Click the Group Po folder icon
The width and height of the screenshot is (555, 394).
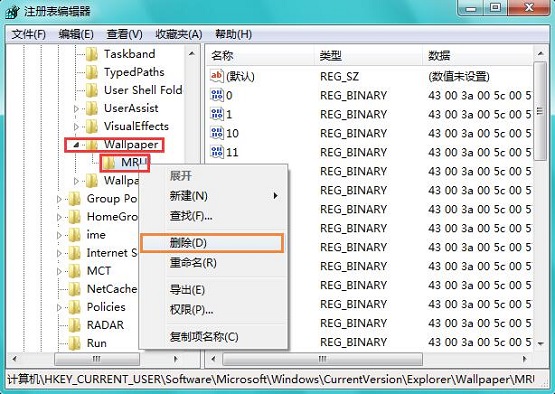coord(75,199)
